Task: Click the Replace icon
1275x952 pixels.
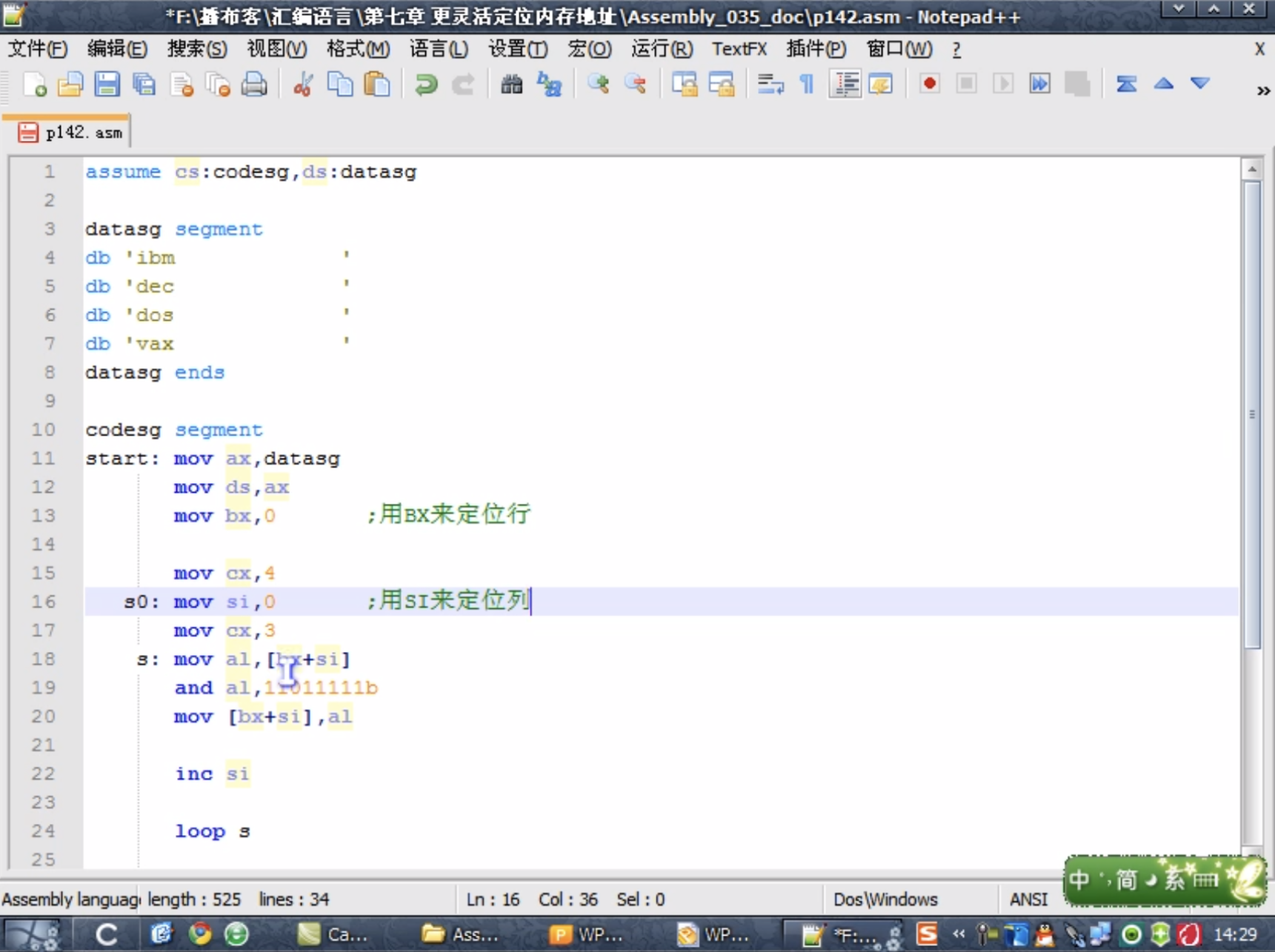Action: [x=549, y=84]
